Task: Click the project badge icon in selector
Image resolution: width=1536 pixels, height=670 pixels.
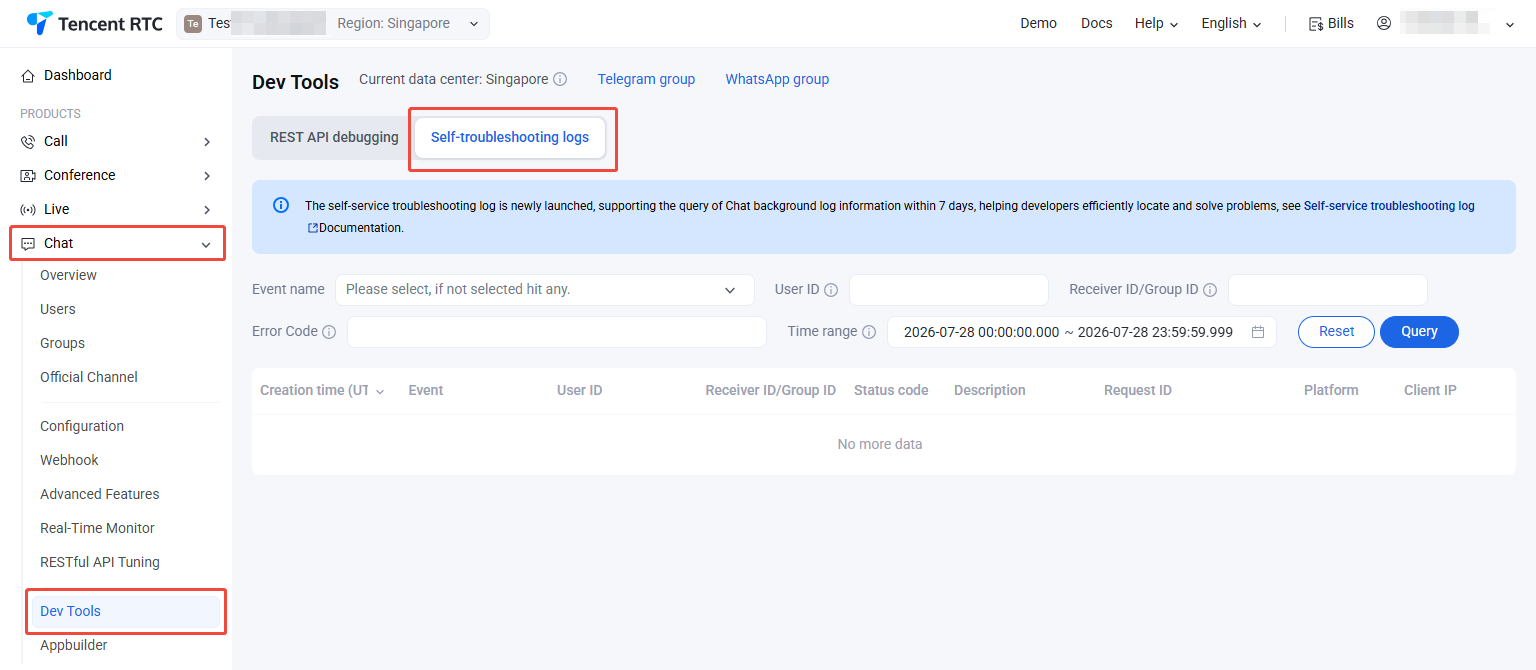Action: coord(193,24)
